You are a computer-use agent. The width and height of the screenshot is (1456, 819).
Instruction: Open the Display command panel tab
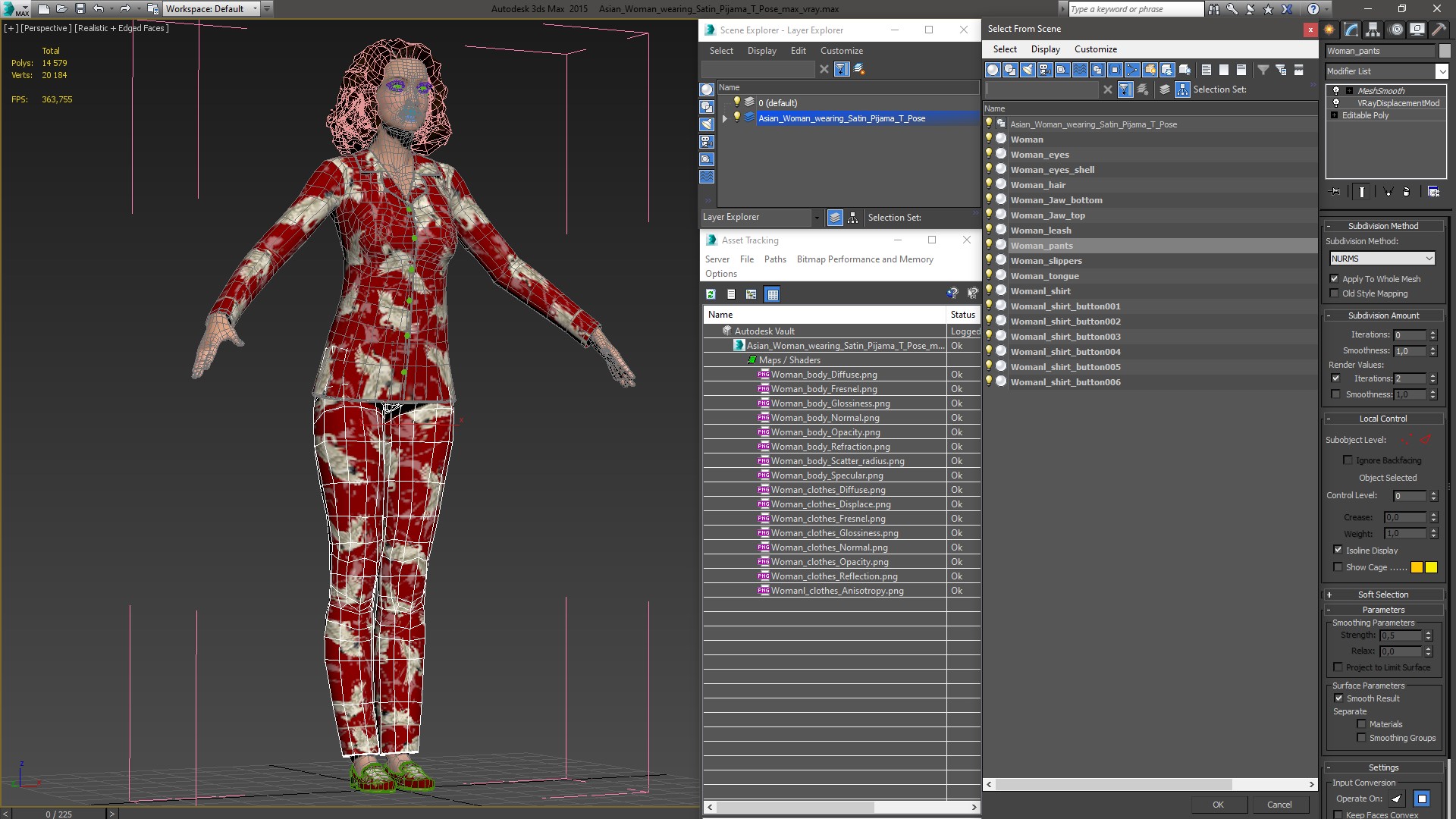click(1417, 30)
